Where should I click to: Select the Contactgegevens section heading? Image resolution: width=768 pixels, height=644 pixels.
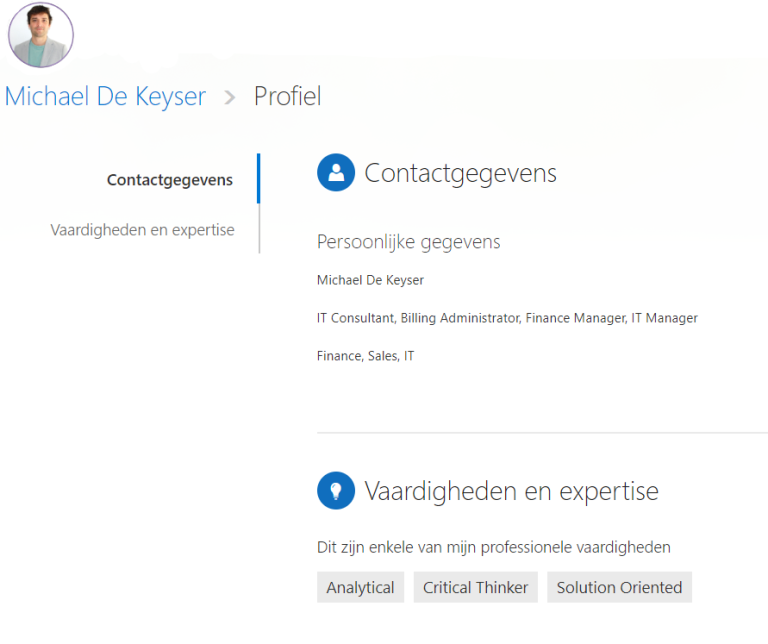click(460, 173)
